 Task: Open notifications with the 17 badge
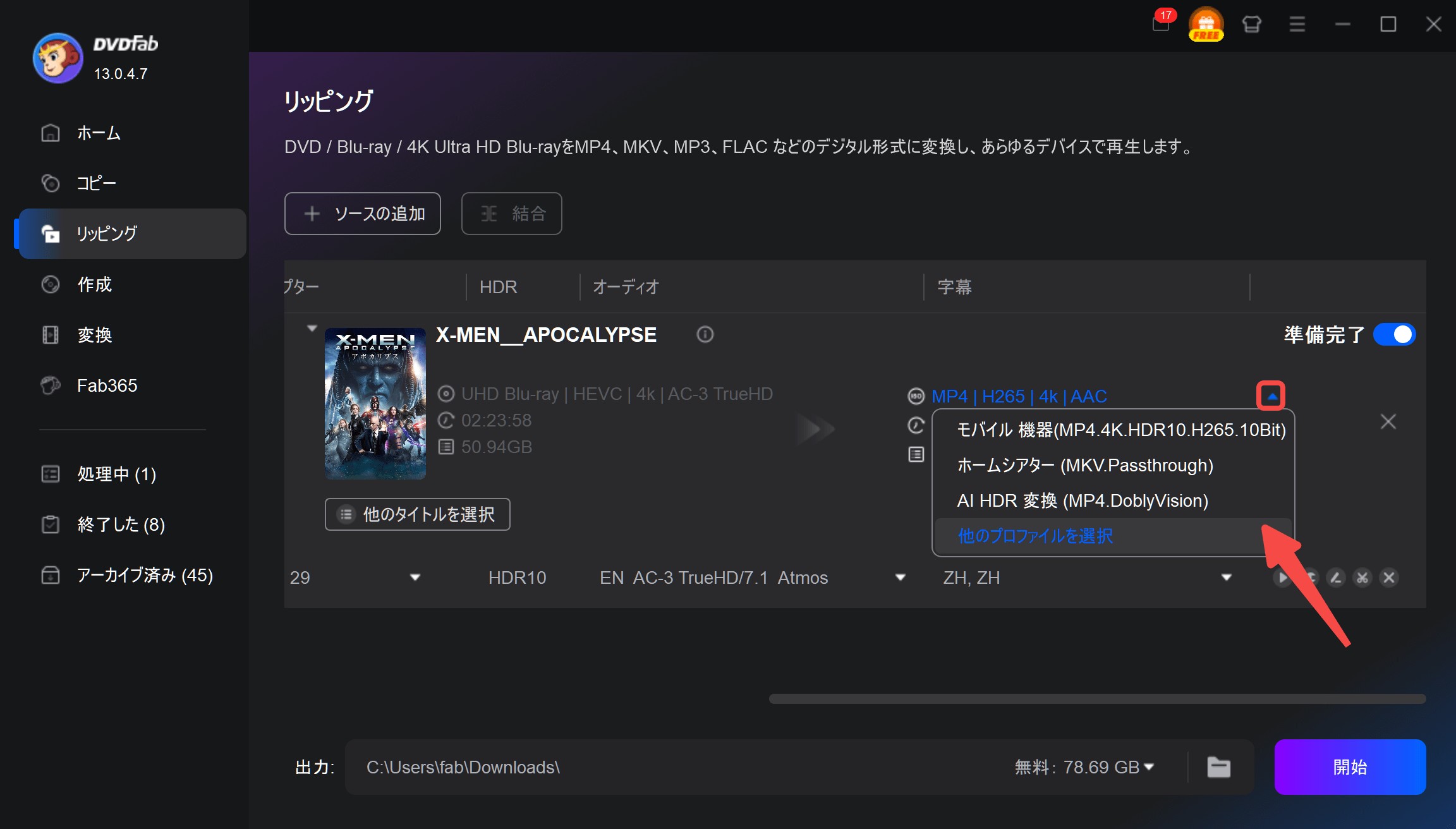1162,23
